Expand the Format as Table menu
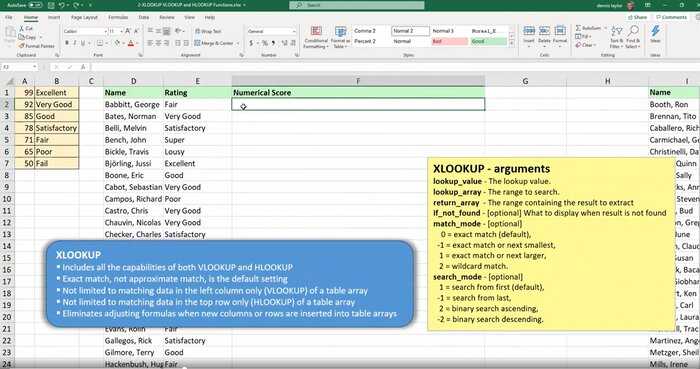Viewport: 700px width, 369px height. point(341,37)
